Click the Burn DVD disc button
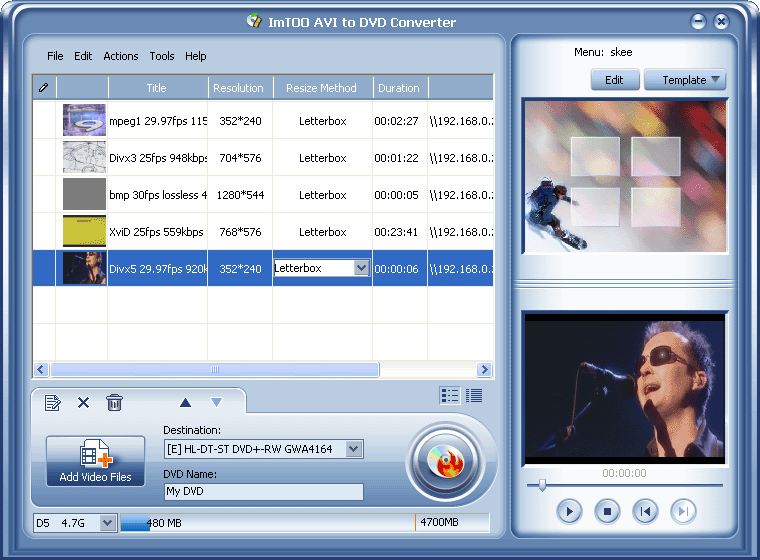 click(x=445, y=460)
